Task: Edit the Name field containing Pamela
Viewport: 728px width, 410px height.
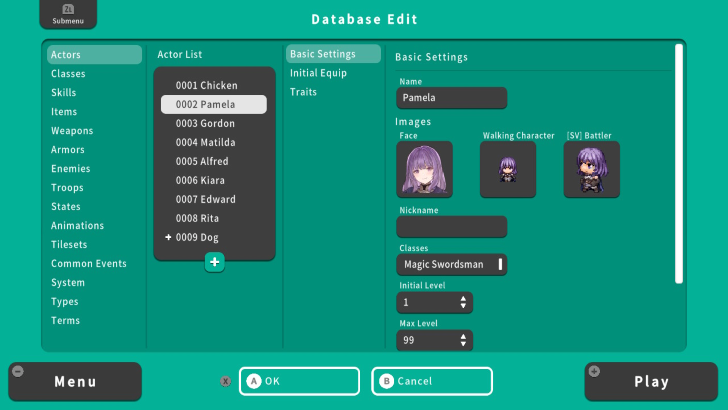Action: (451, 98)
